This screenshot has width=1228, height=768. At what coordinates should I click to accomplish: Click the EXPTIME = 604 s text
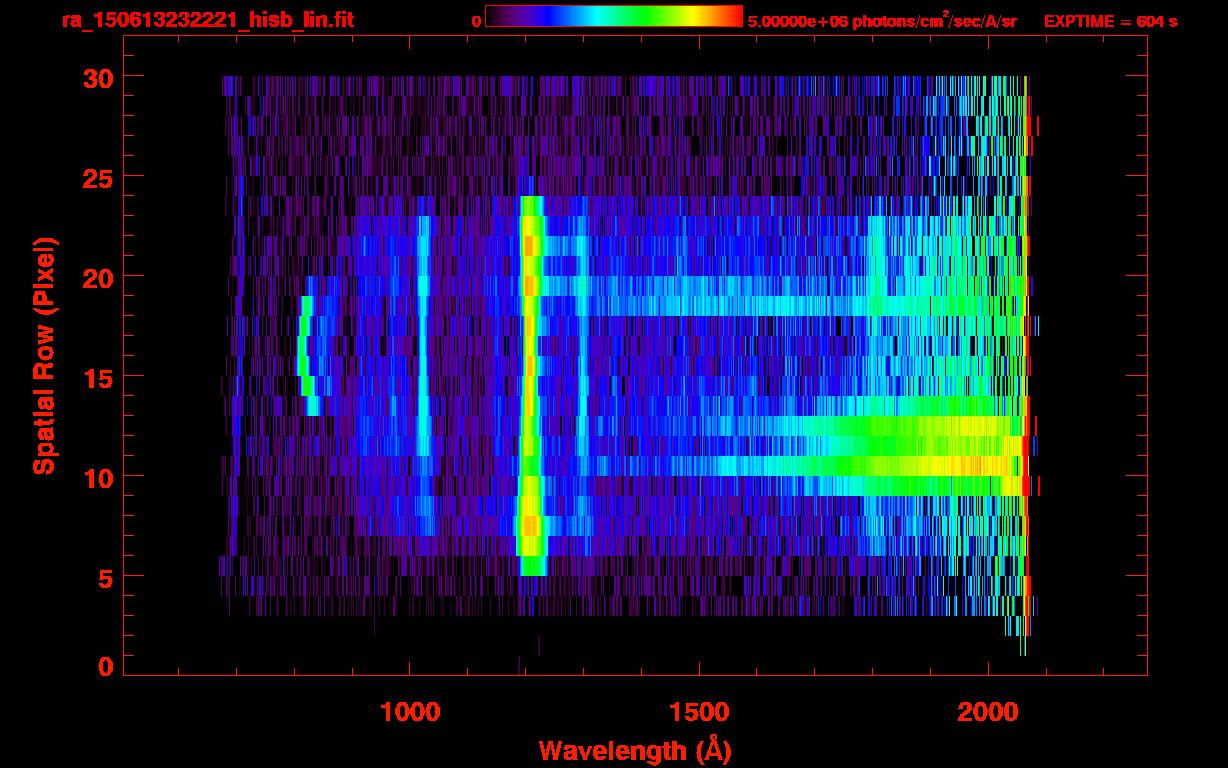click(x=1110, y=21)
